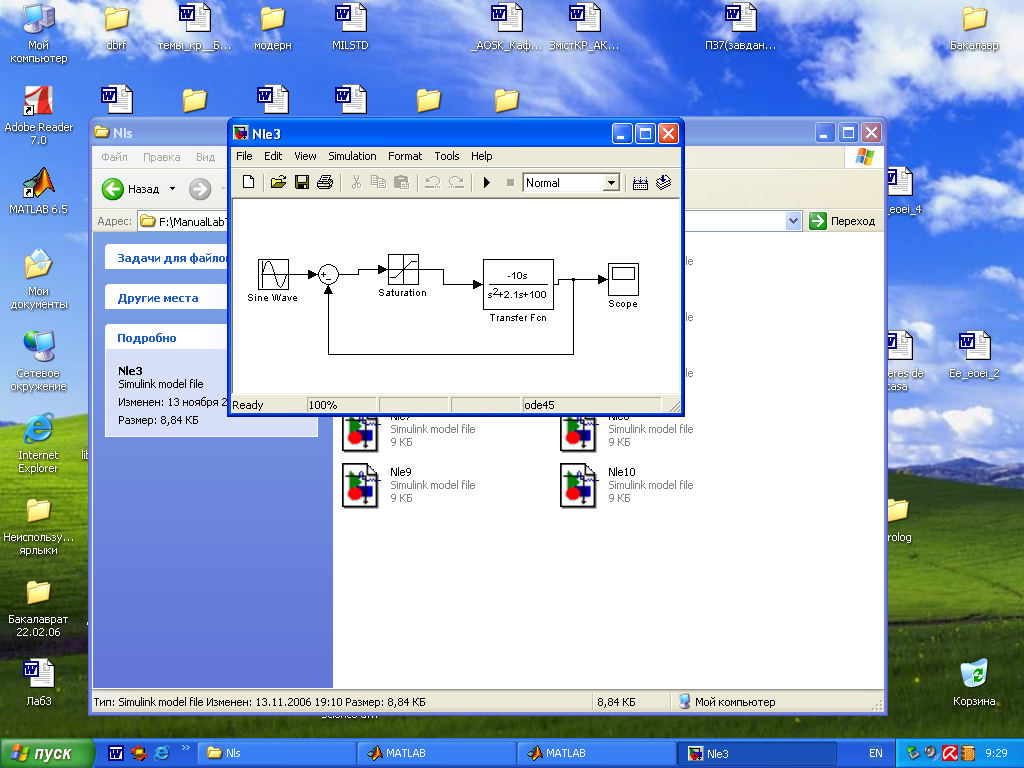Open a model with the Open folder icon
This screenshot has height=768, width=1024.
click(x=278, y=182)
